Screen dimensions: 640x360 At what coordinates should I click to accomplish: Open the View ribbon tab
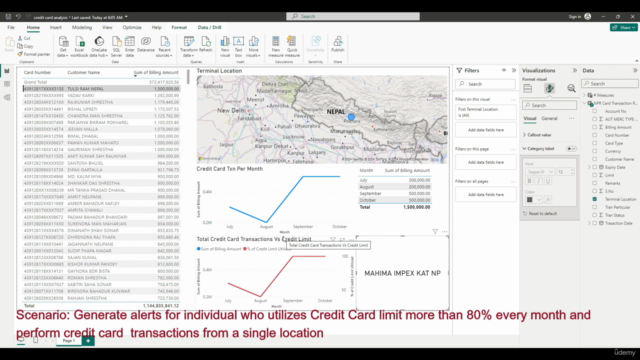107,27
